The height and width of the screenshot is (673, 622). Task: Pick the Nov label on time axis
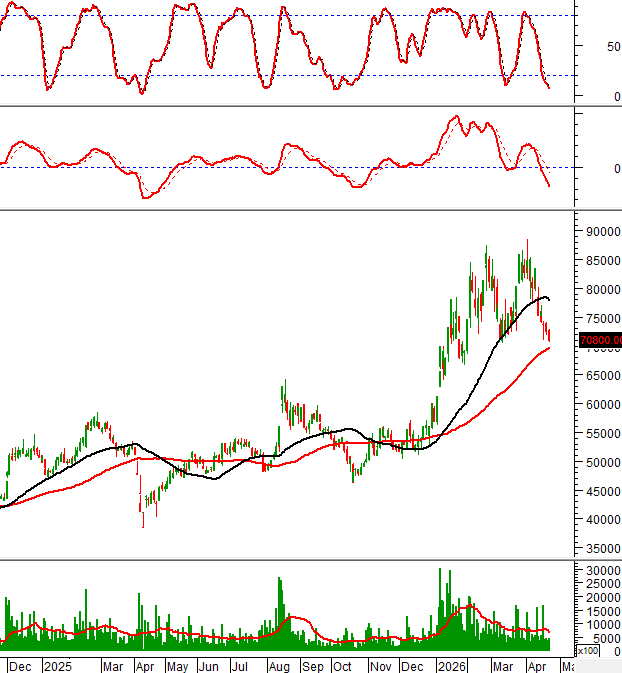pos(380,666)
